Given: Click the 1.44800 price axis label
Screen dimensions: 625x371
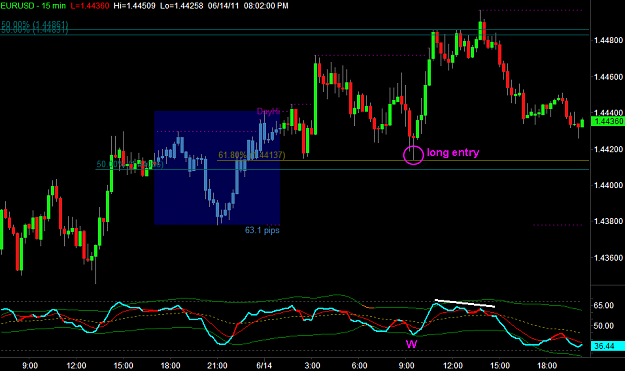Looking at the screenshot, I should point(608,40).
